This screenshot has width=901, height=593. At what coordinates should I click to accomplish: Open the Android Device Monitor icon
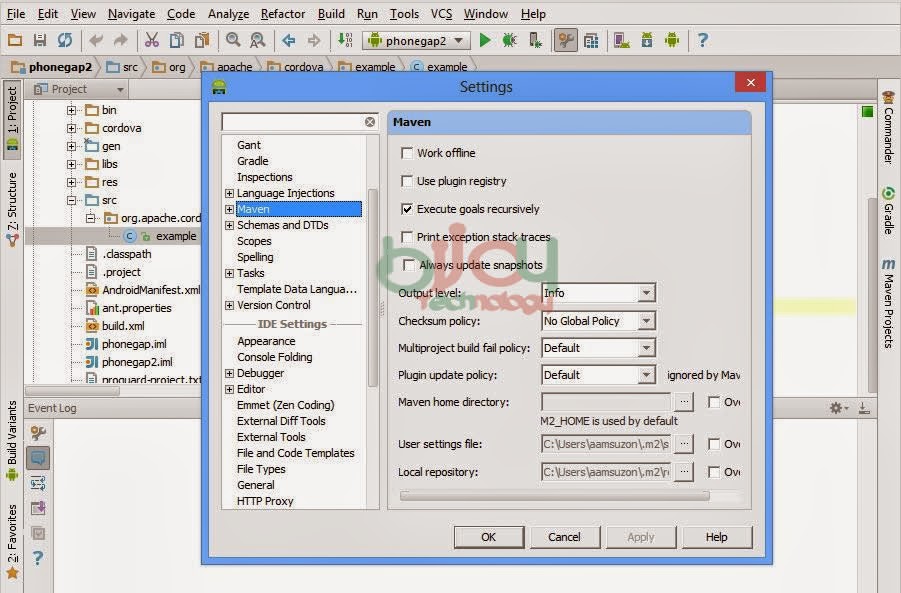click(x=672, y=40)
